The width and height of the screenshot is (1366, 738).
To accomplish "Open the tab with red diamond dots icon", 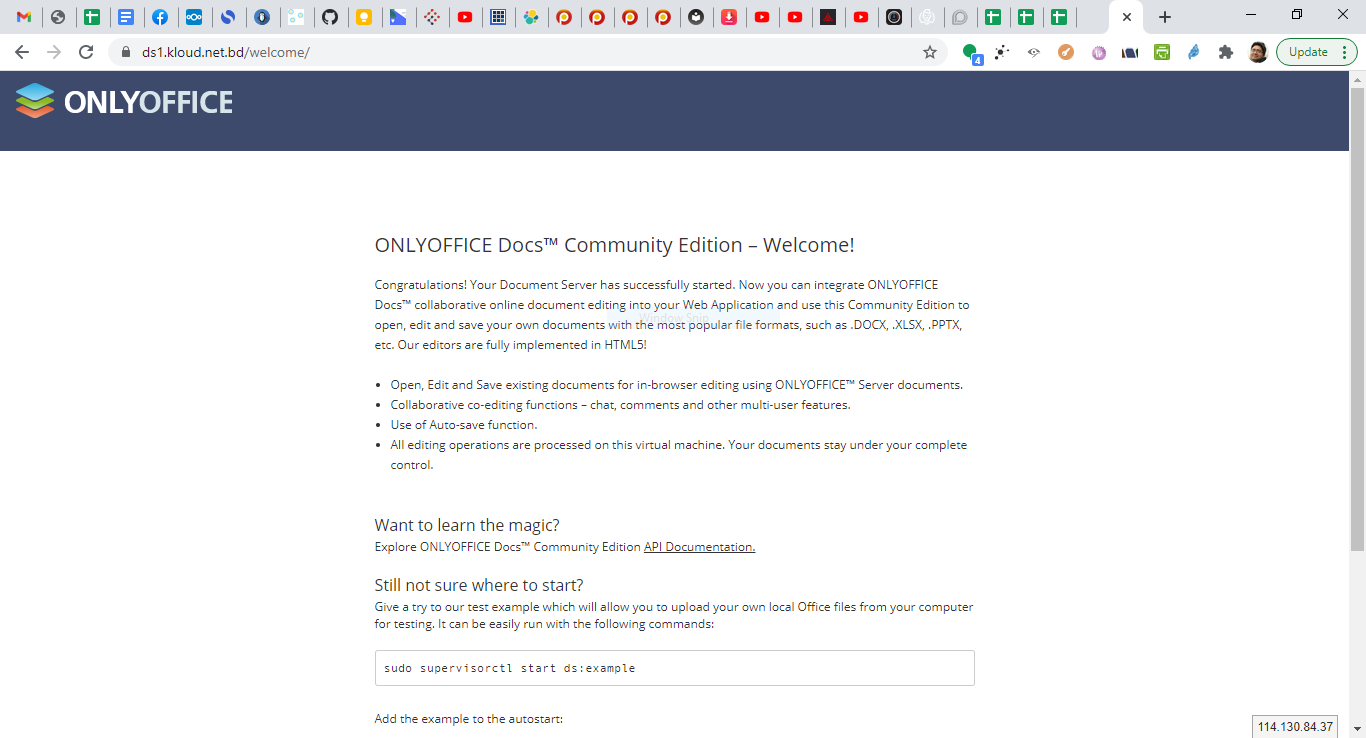I will click(x=431, y=17).
